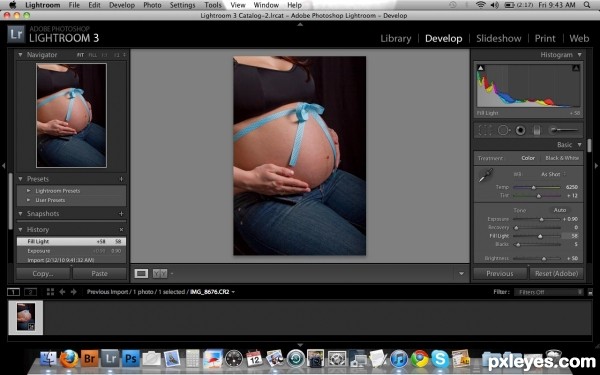This screenshot has width=600, height=375.
Task: Click the Copy... button
Action: [x=43, y=274]
